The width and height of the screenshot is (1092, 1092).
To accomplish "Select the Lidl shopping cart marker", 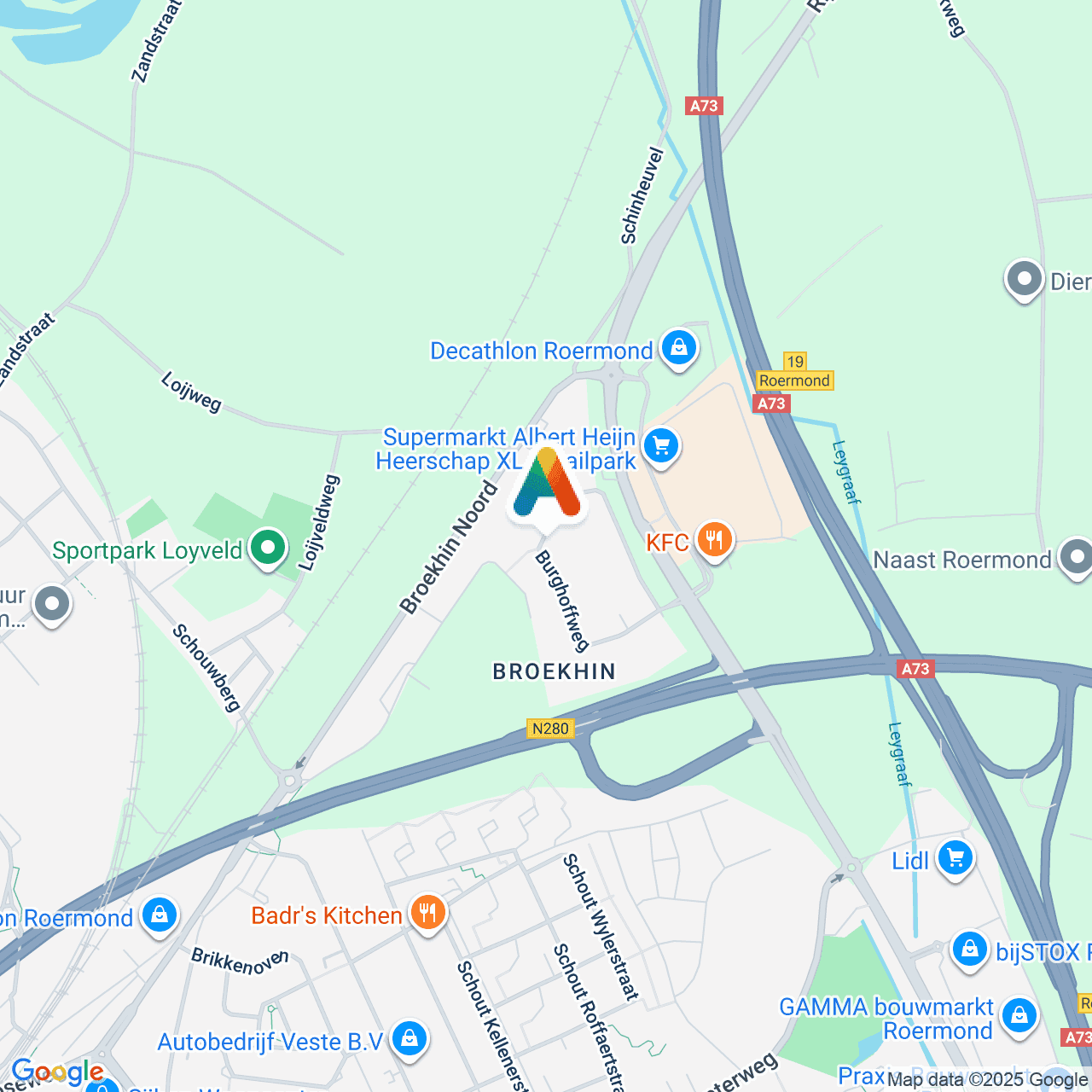I will (955, 860).
